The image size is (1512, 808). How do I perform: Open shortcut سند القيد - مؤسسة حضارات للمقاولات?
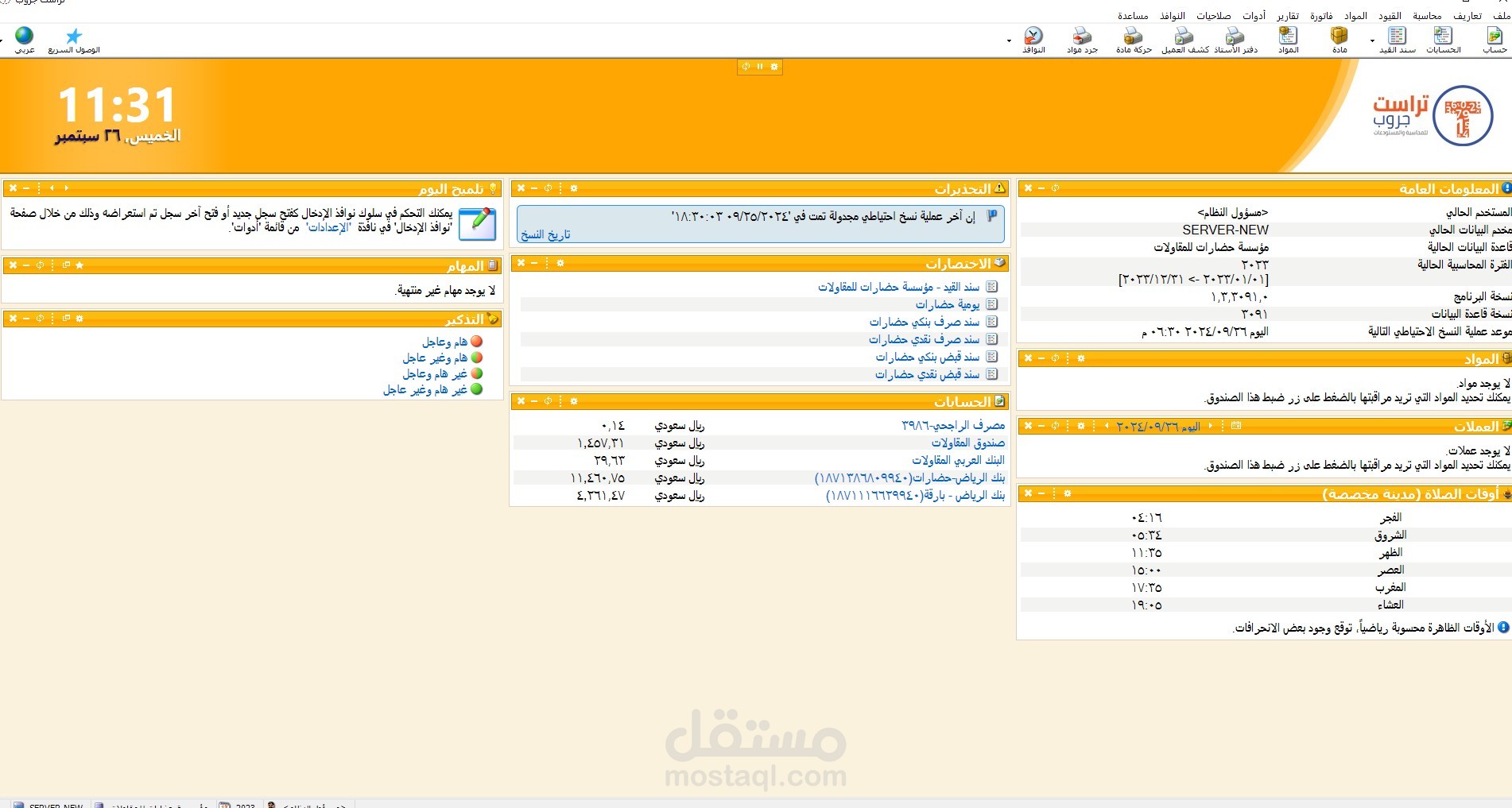[x=898, y=287]
